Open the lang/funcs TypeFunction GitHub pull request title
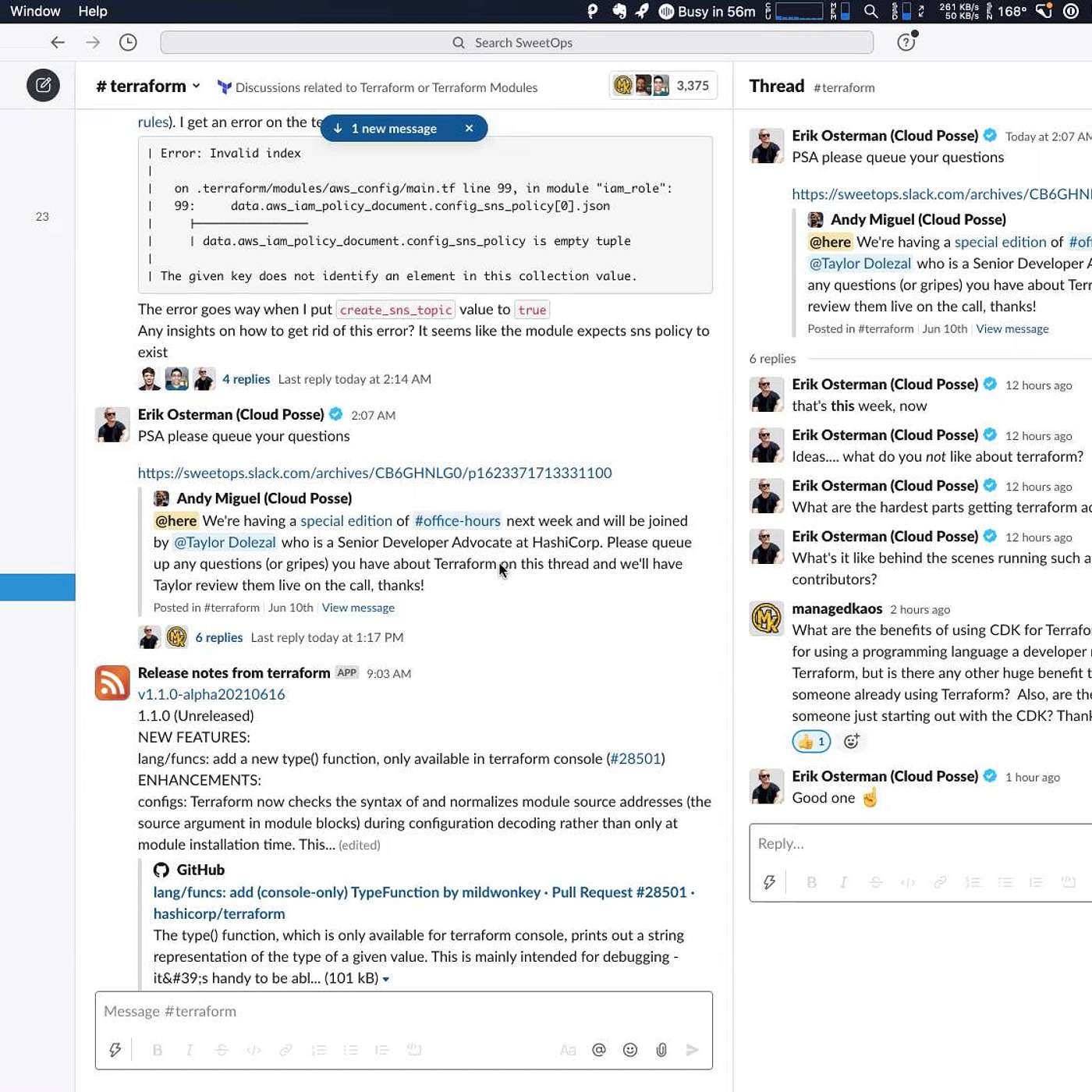This screenshot has width=1092, height=1092. tap(424, 902)
